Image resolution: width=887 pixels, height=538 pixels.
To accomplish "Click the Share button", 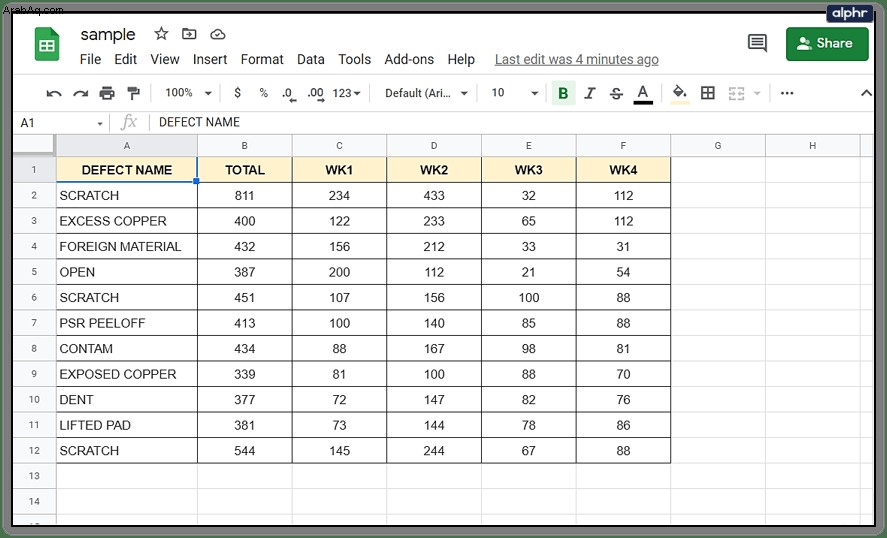I will click(x=827, y=44).
